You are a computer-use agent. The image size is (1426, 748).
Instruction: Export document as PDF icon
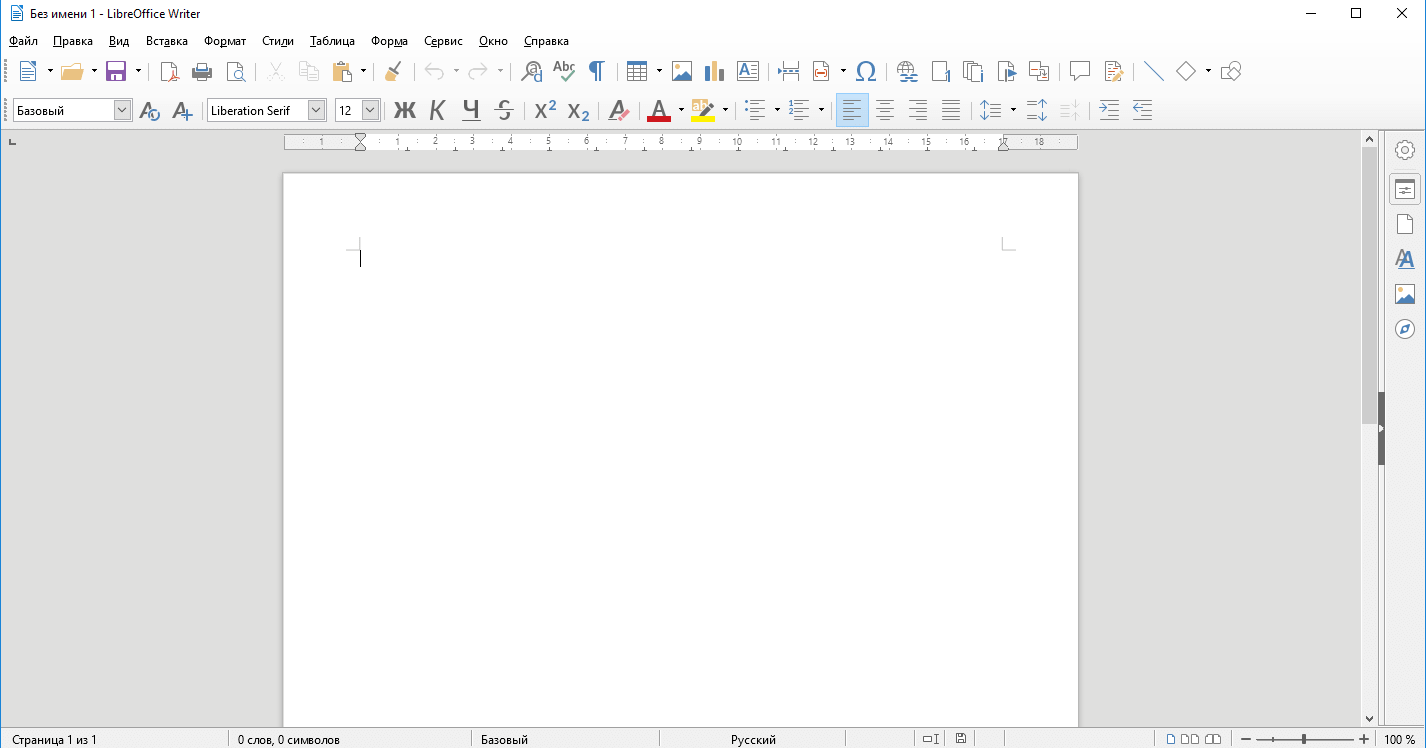(x=170, y=71)
